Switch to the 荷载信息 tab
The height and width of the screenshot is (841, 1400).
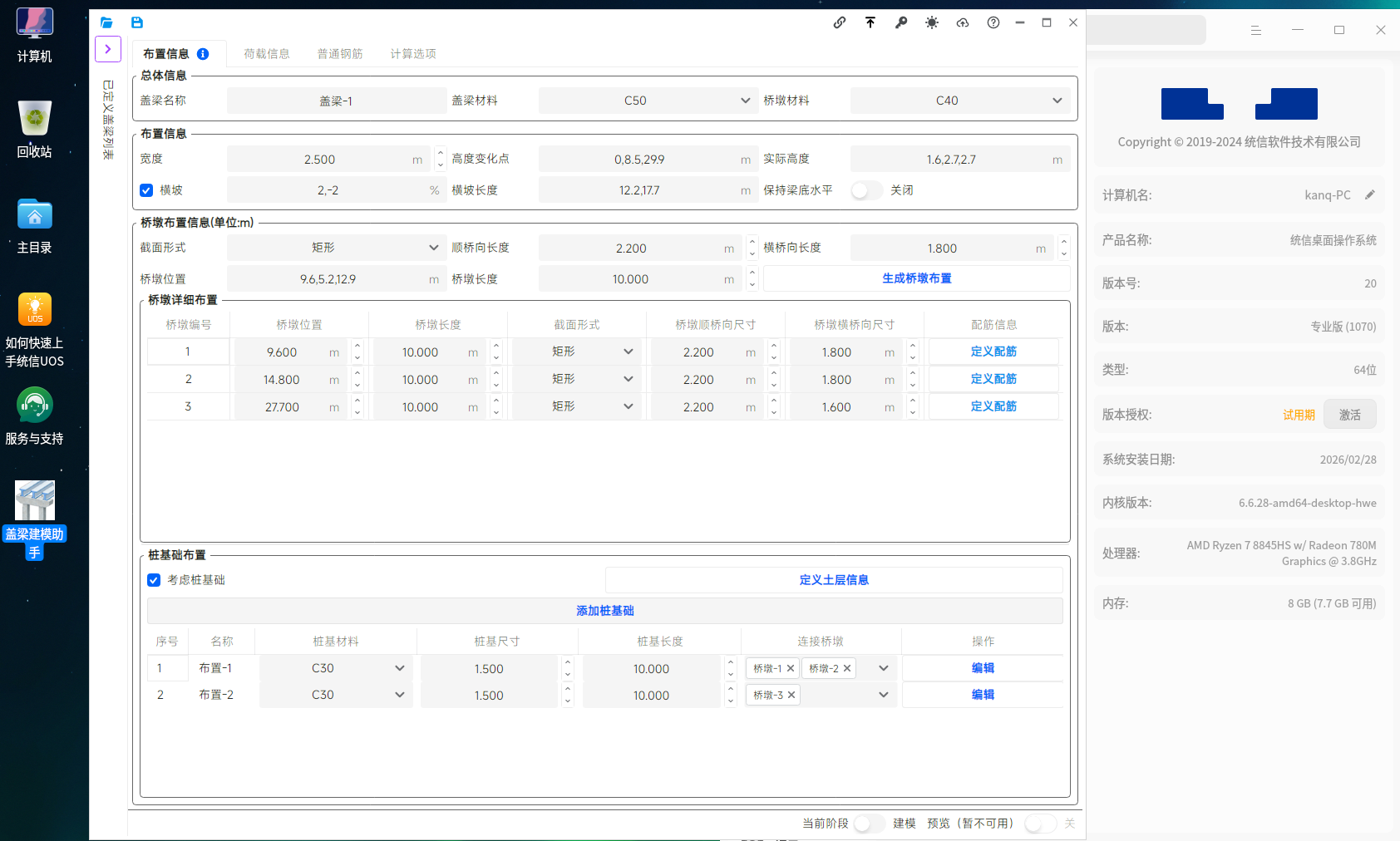tap(267, 54)
